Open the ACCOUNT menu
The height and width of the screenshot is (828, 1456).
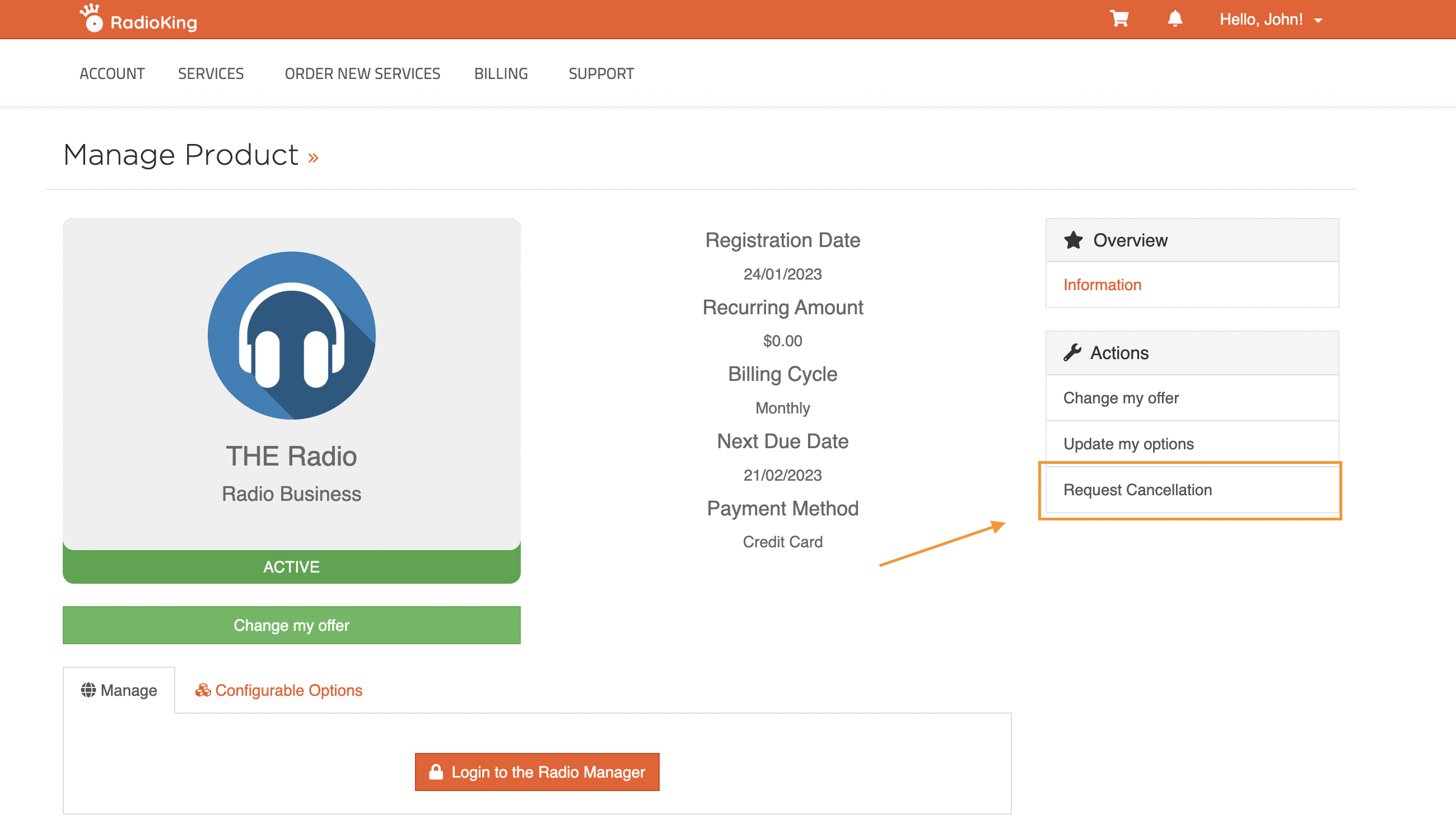tap(112, 73)
